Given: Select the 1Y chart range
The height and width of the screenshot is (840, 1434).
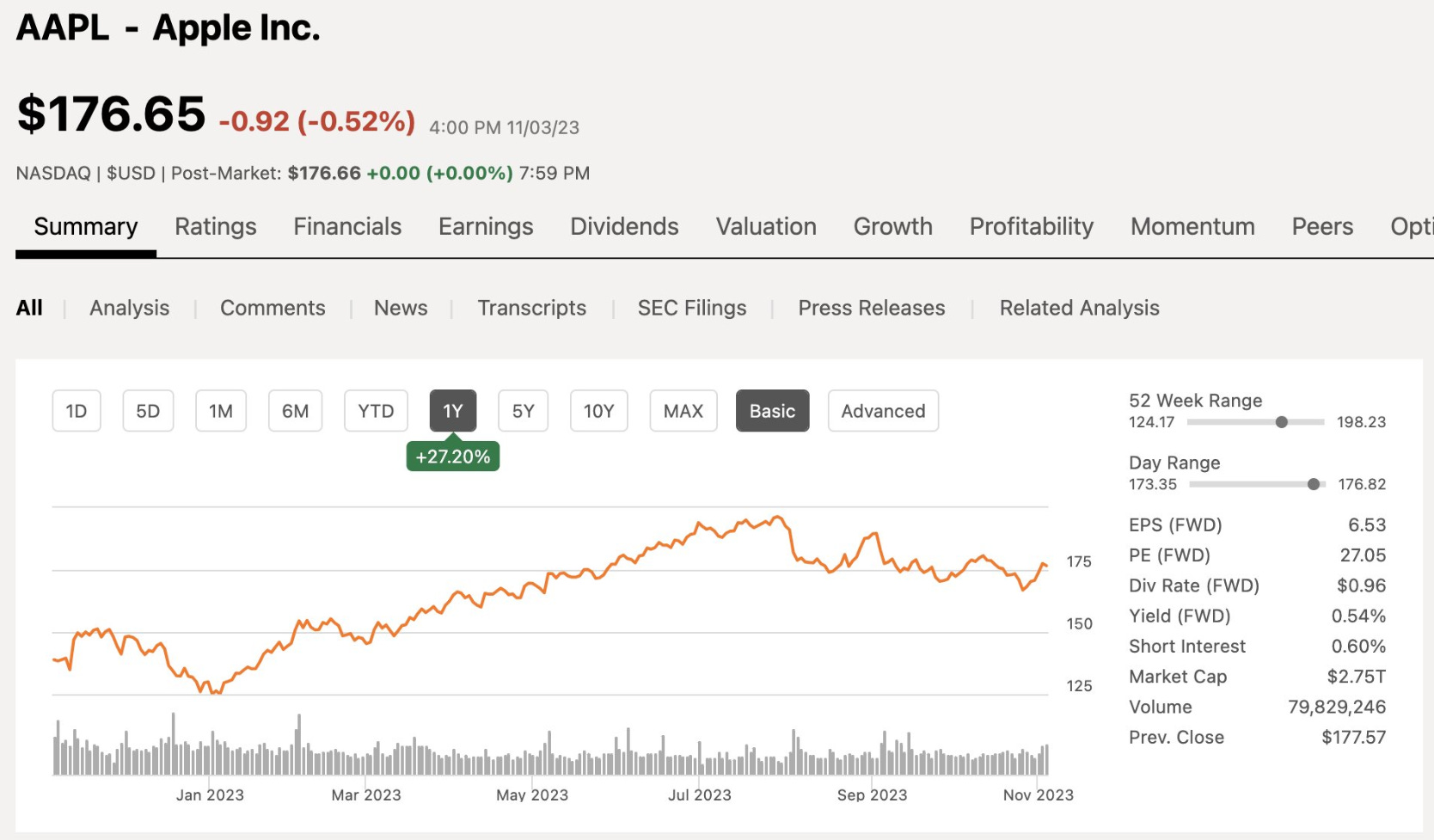Looking at the screenshot, I should [453, 411].
